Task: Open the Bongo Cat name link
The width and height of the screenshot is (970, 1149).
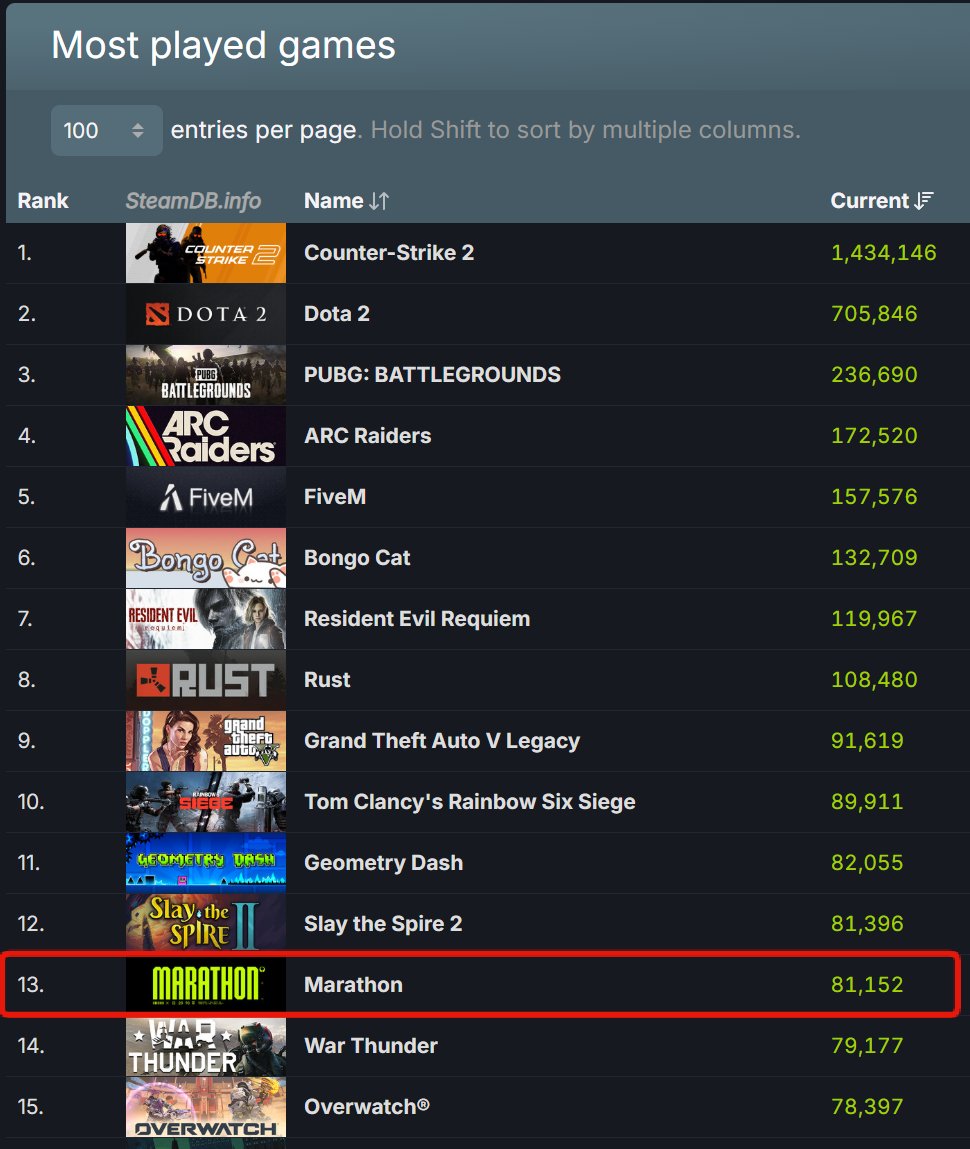Action: click(357, 558)
